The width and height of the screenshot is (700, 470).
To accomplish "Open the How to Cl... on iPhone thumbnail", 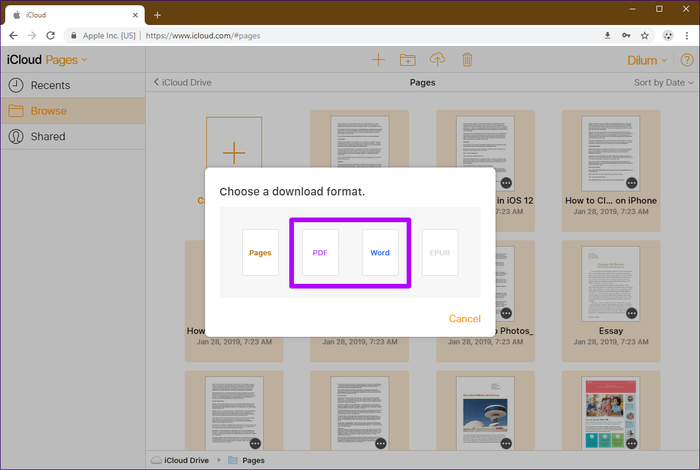I will point(611,153).
